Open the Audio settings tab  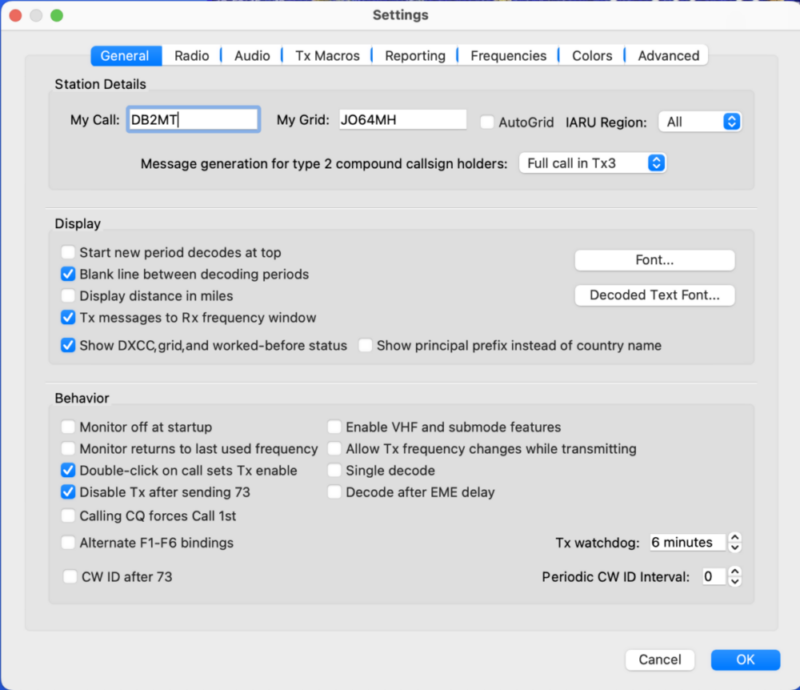click(252, 56)
